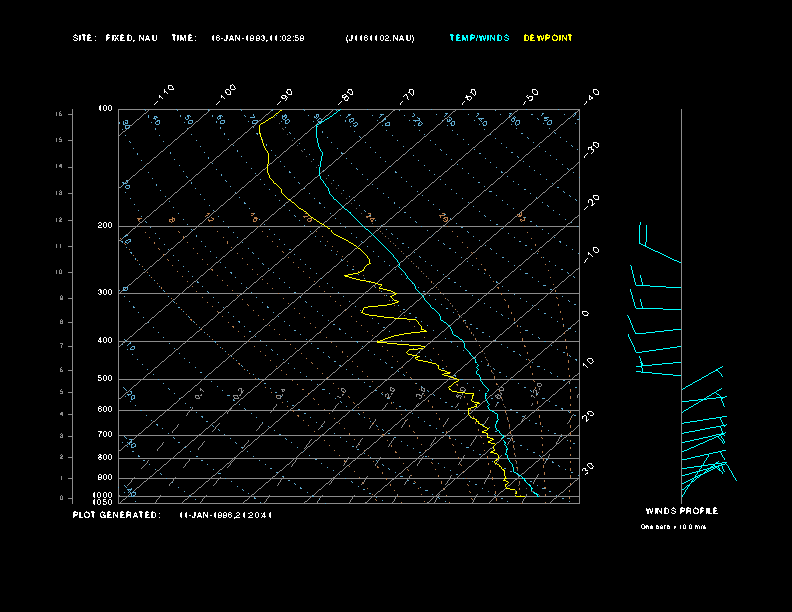Viewport: 792px width, 612px height.
Task: Click the PLOT GENERATED label
Action: [116, 514]
